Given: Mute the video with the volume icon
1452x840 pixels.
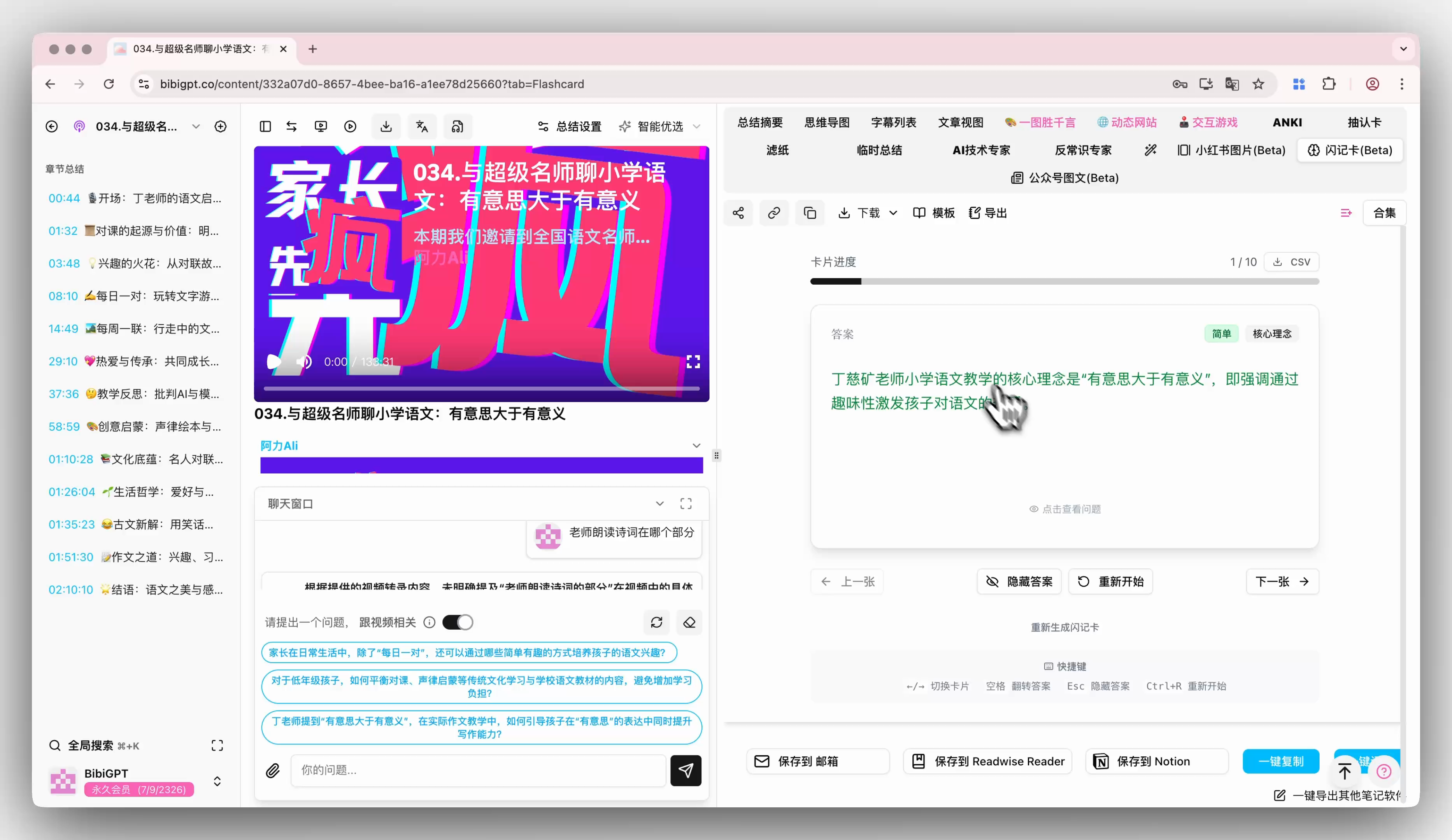Looking at the screenshot, I should pos(303,362).
